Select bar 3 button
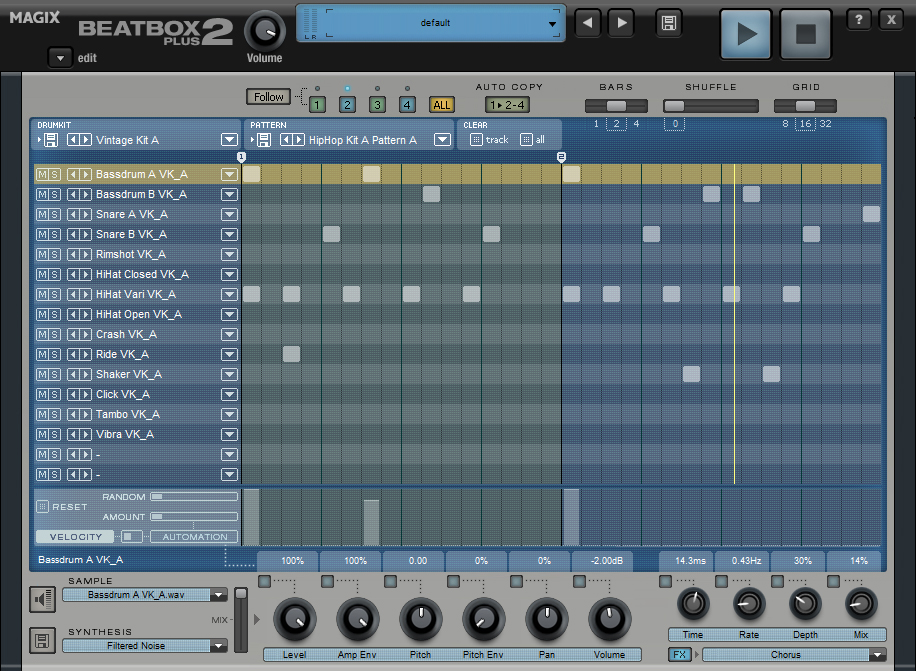 (x=377, y=105)
